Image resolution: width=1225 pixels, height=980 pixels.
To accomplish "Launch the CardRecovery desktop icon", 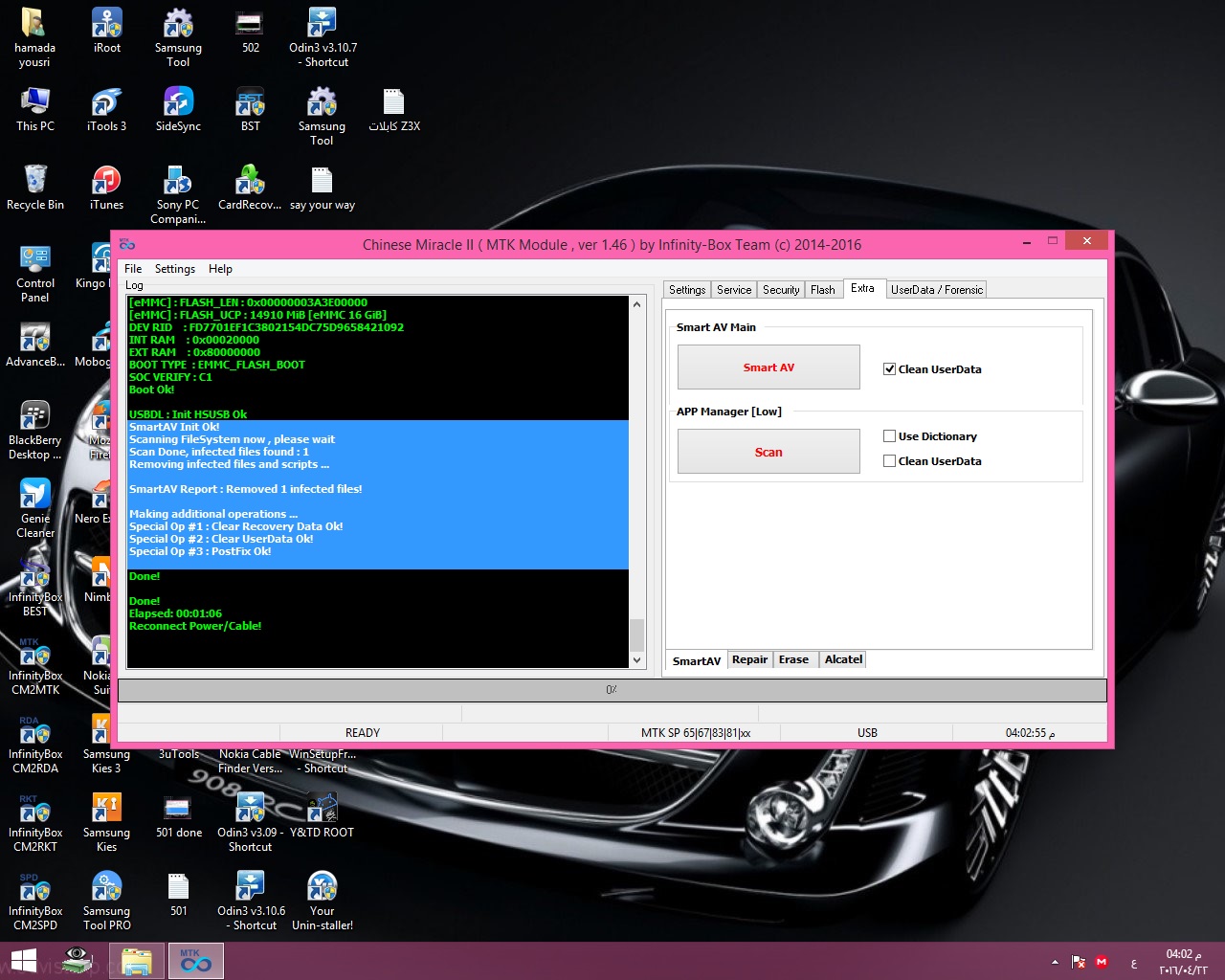I will [250, 188].
